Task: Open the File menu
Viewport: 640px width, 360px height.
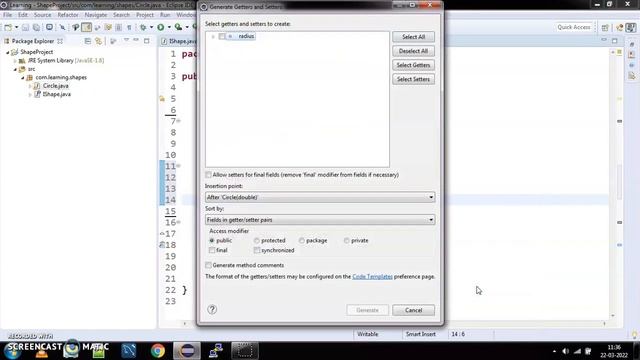Action: tap(7, 15)
